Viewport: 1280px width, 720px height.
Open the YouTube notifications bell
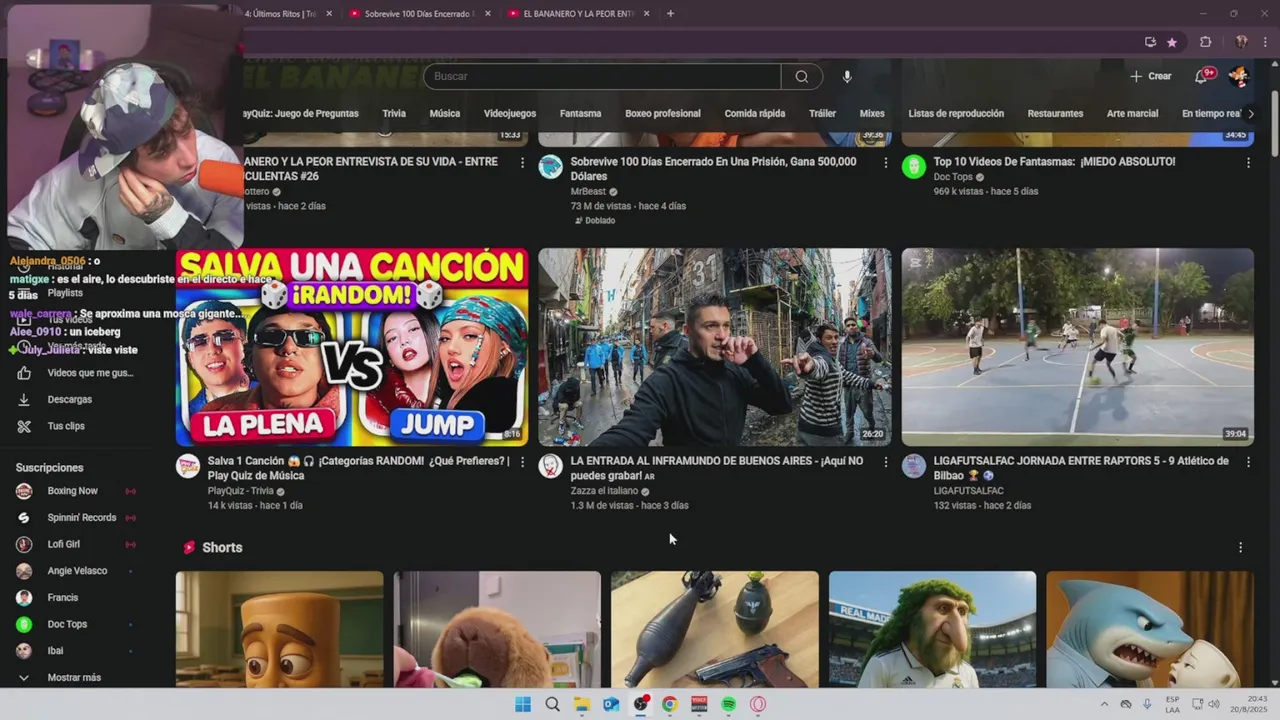tap(1202, 76)
